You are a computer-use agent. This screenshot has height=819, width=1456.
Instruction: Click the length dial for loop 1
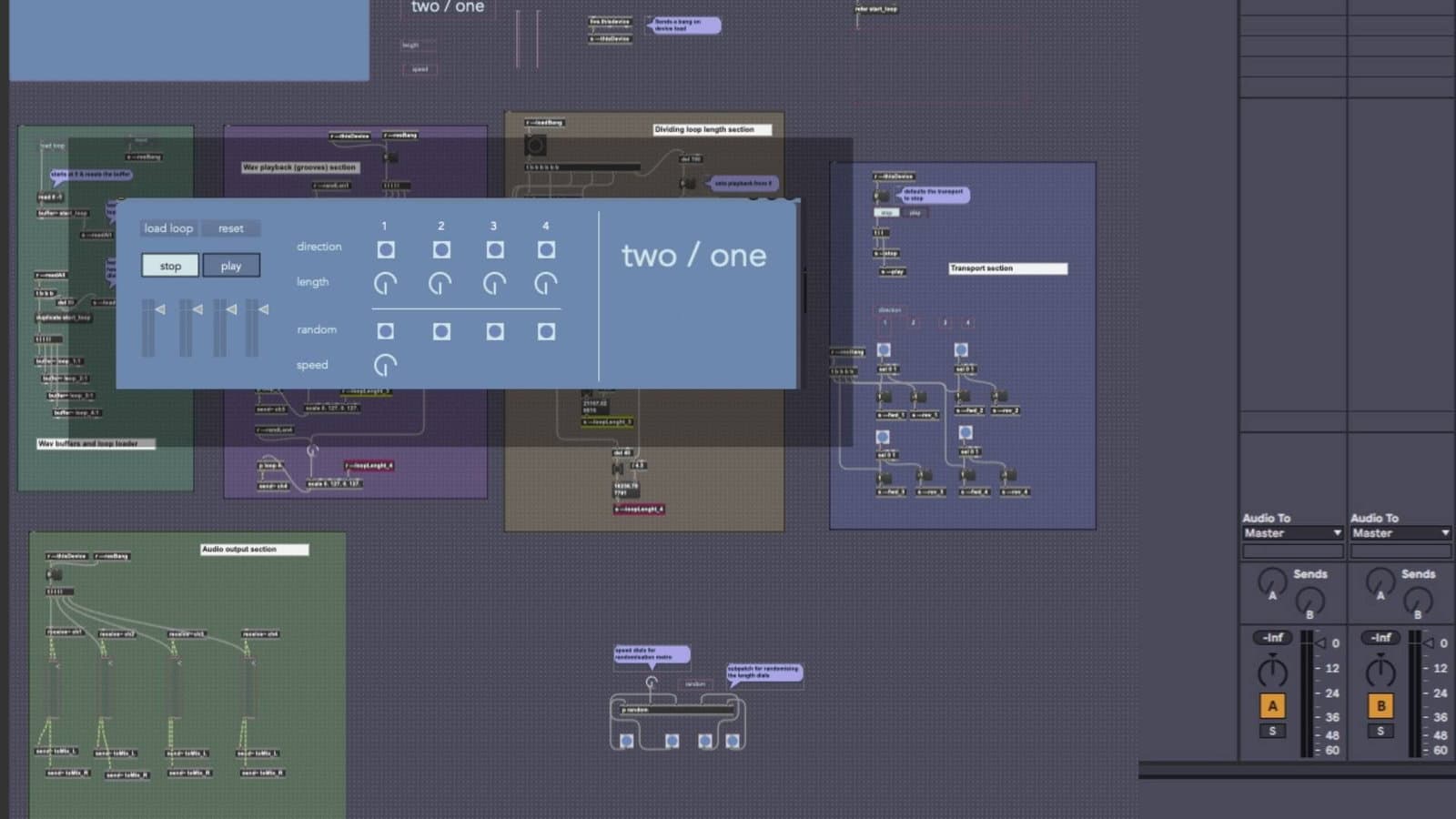386,284
